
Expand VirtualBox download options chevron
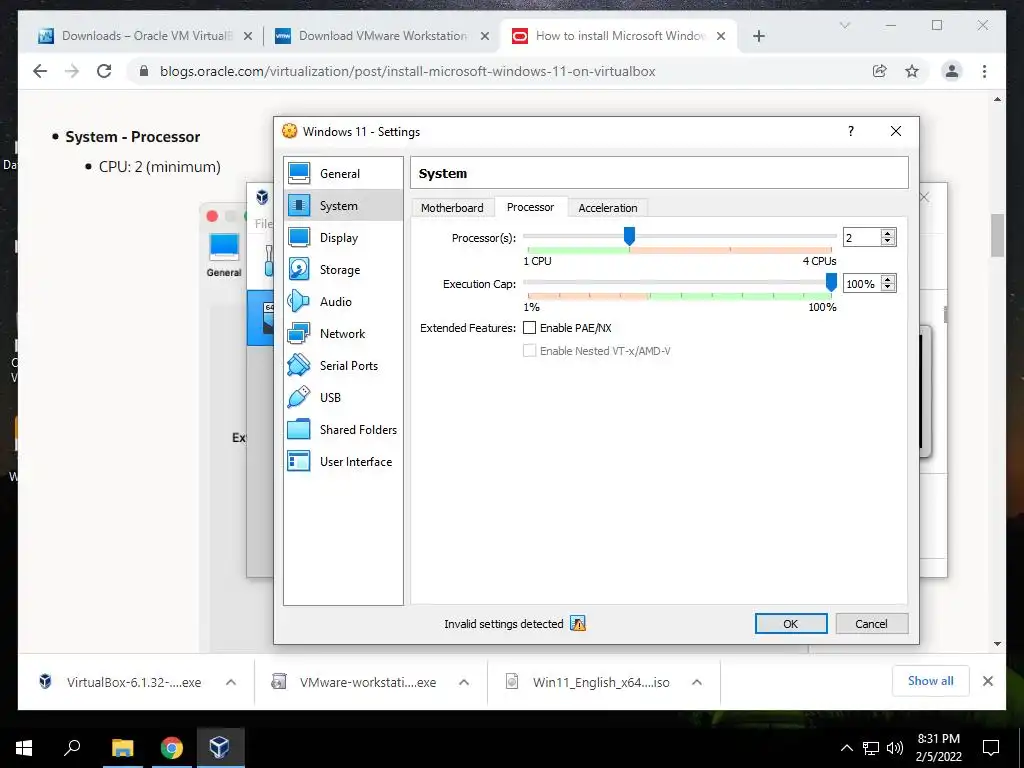point(231,682)
